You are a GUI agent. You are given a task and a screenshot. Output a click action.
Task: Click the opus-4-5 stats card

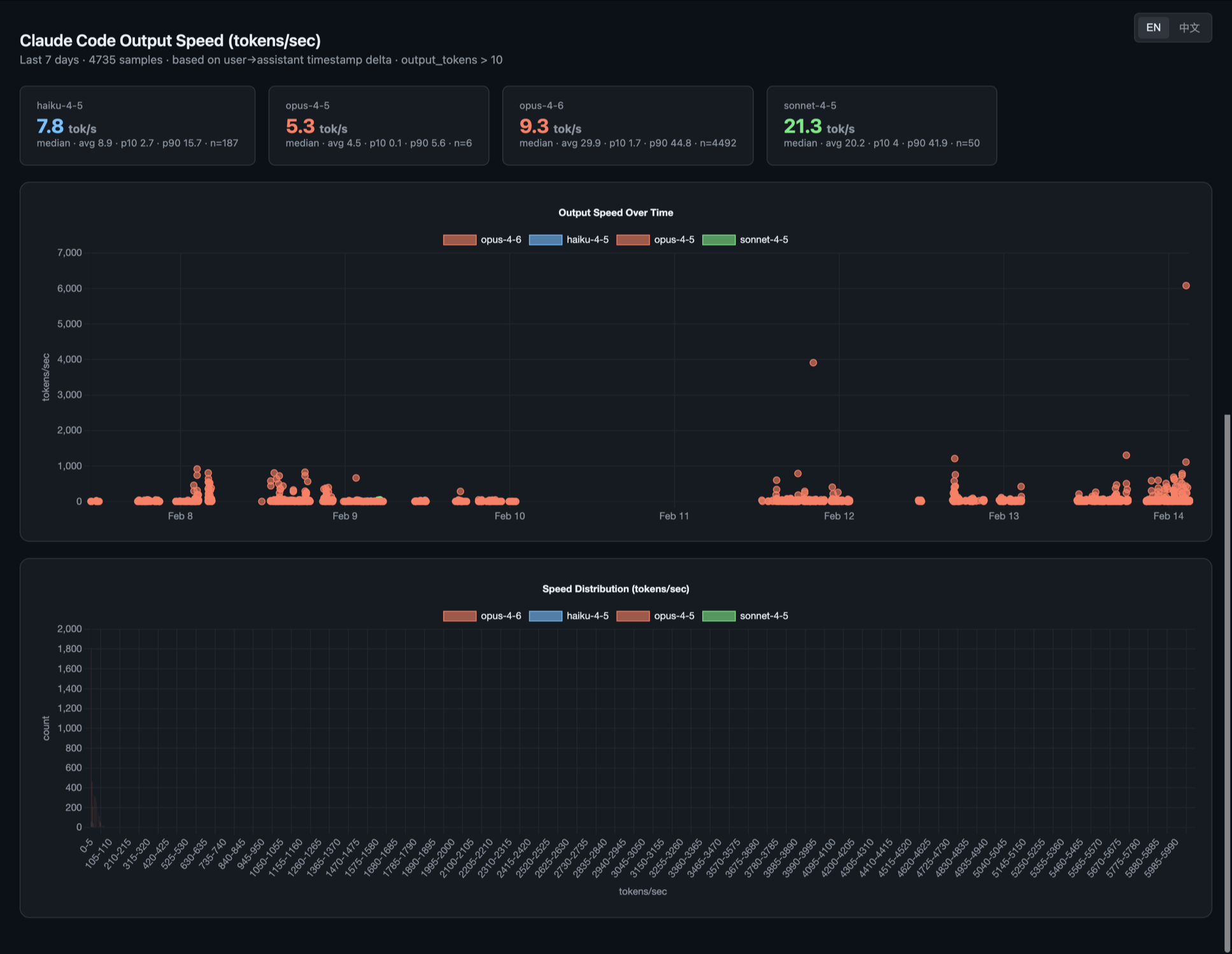point(378,125)
